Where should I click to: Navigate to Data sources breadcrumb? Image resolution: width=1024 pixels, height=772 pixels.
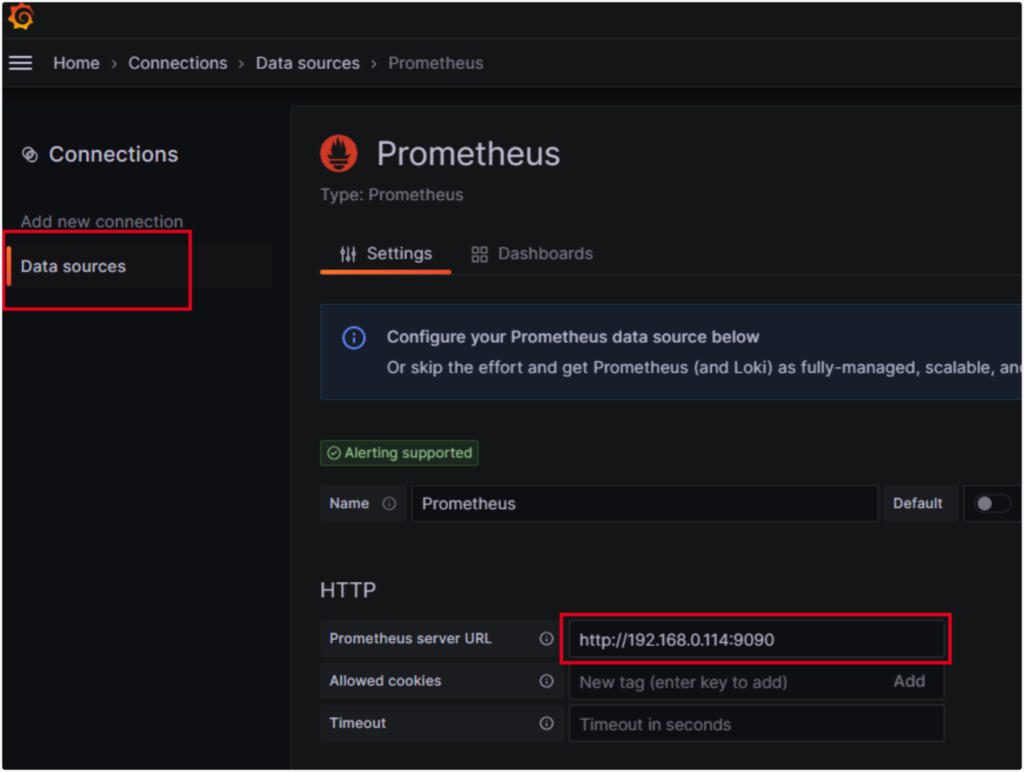click(x=307, y=63)
